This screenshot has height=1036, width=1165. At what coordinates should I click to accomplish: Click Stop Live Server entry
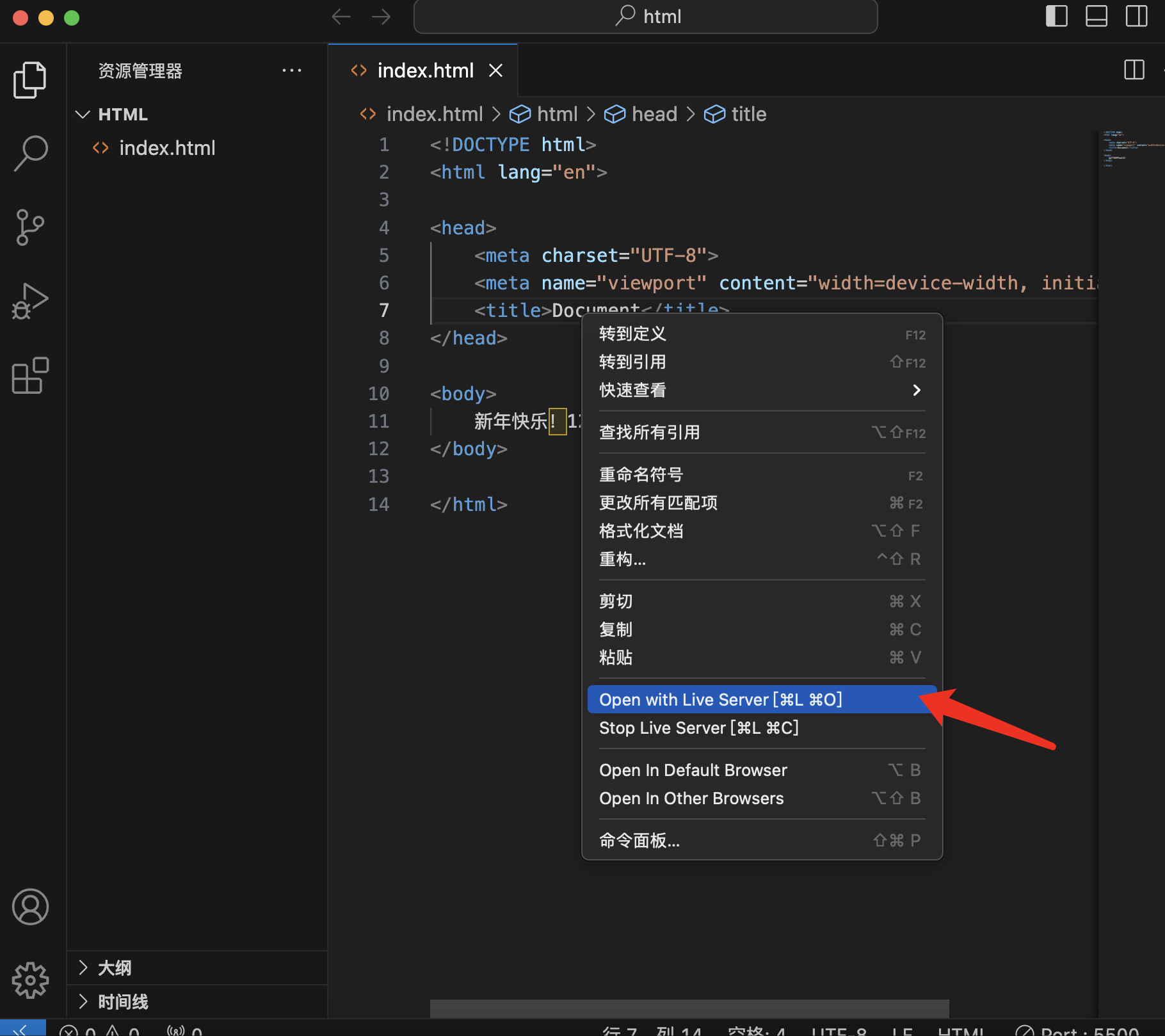762,728
